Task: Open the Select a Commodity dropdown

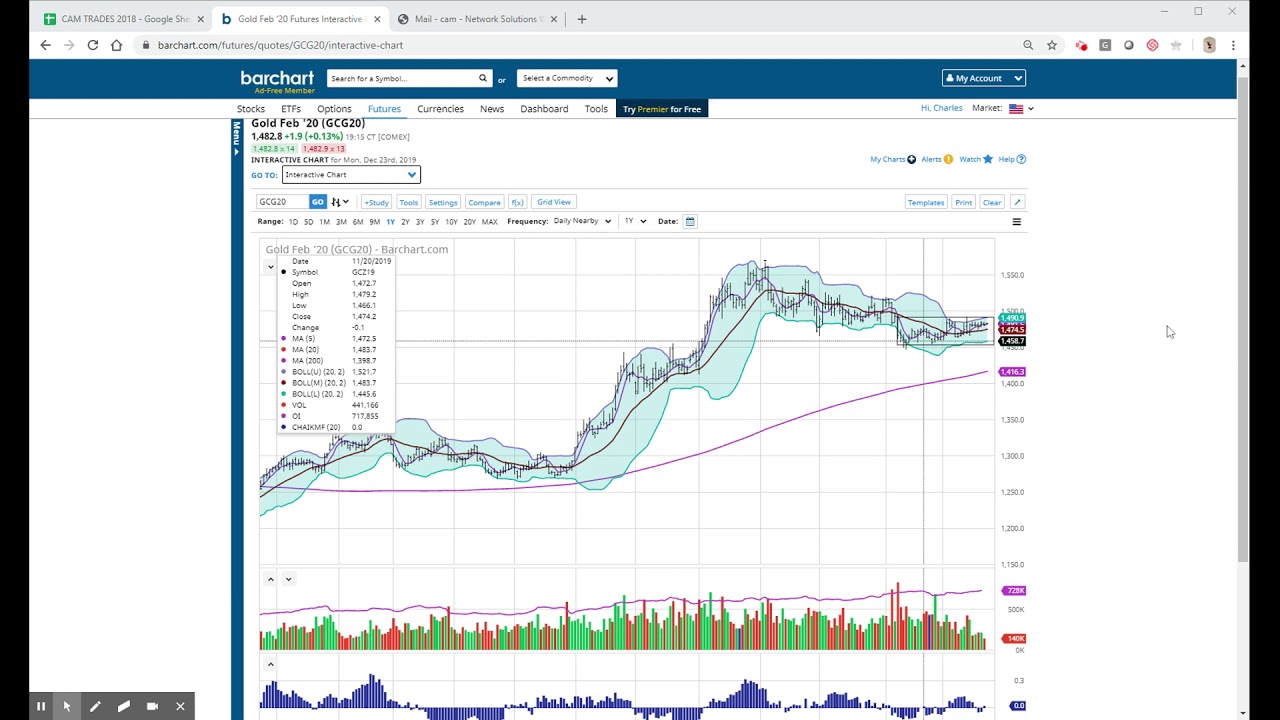Action: point(567,78)
